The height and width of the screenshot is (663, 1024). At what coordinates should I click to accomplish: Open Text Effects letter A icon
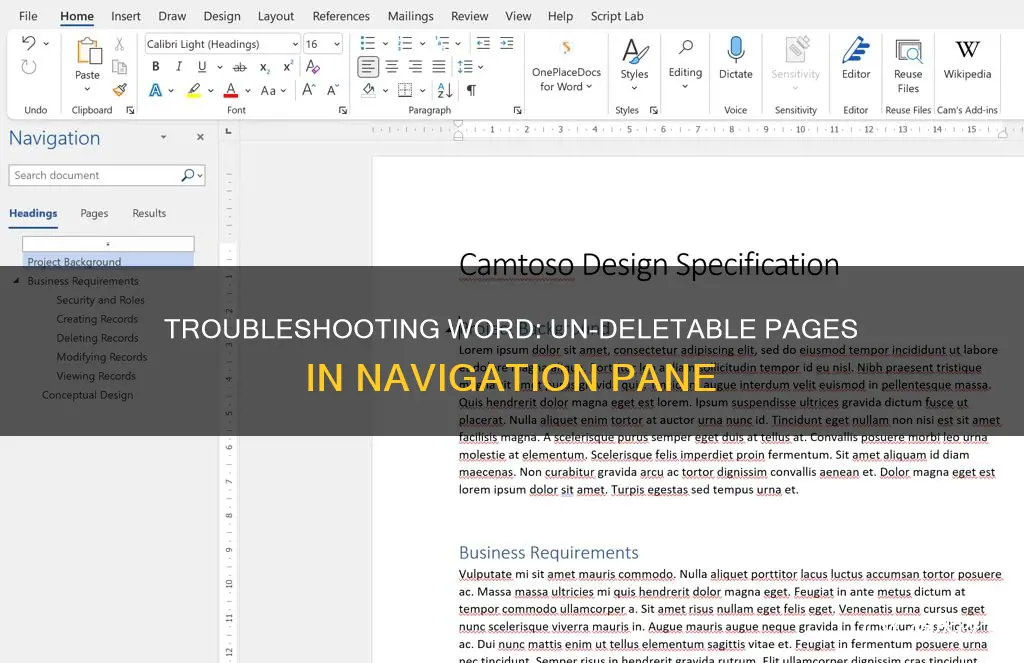(x=155, y=90)
